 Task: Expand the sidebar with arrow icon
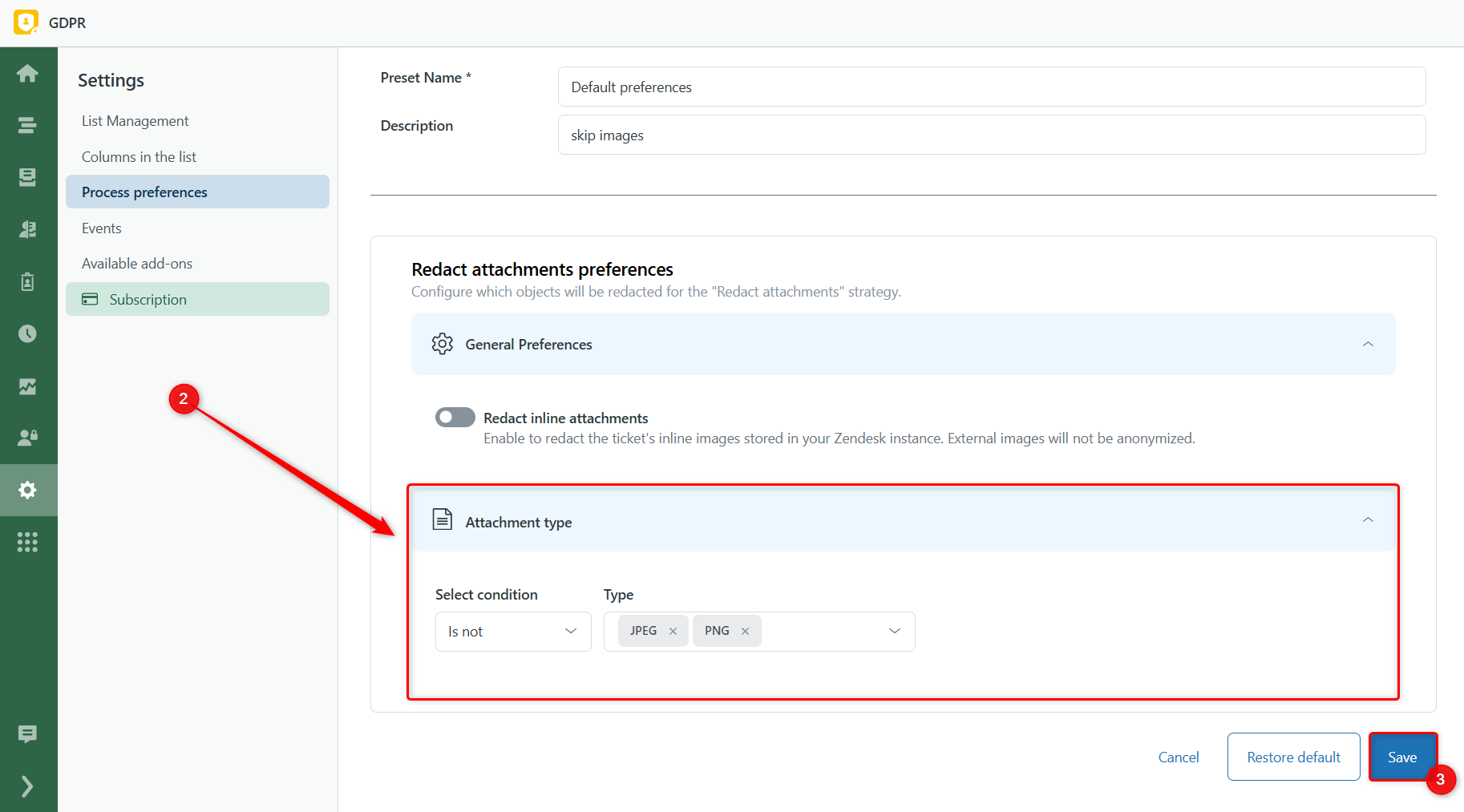coord(27,786)
